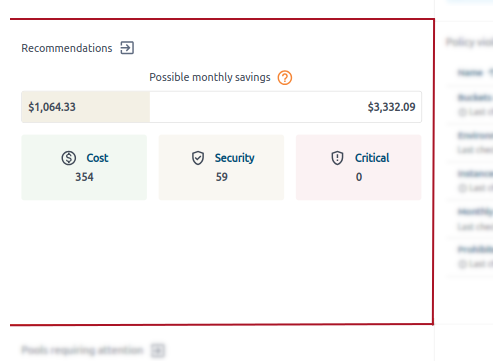493x361 pixels.
Task: Click the 59 security recommendations count
Action: (222, 177)
